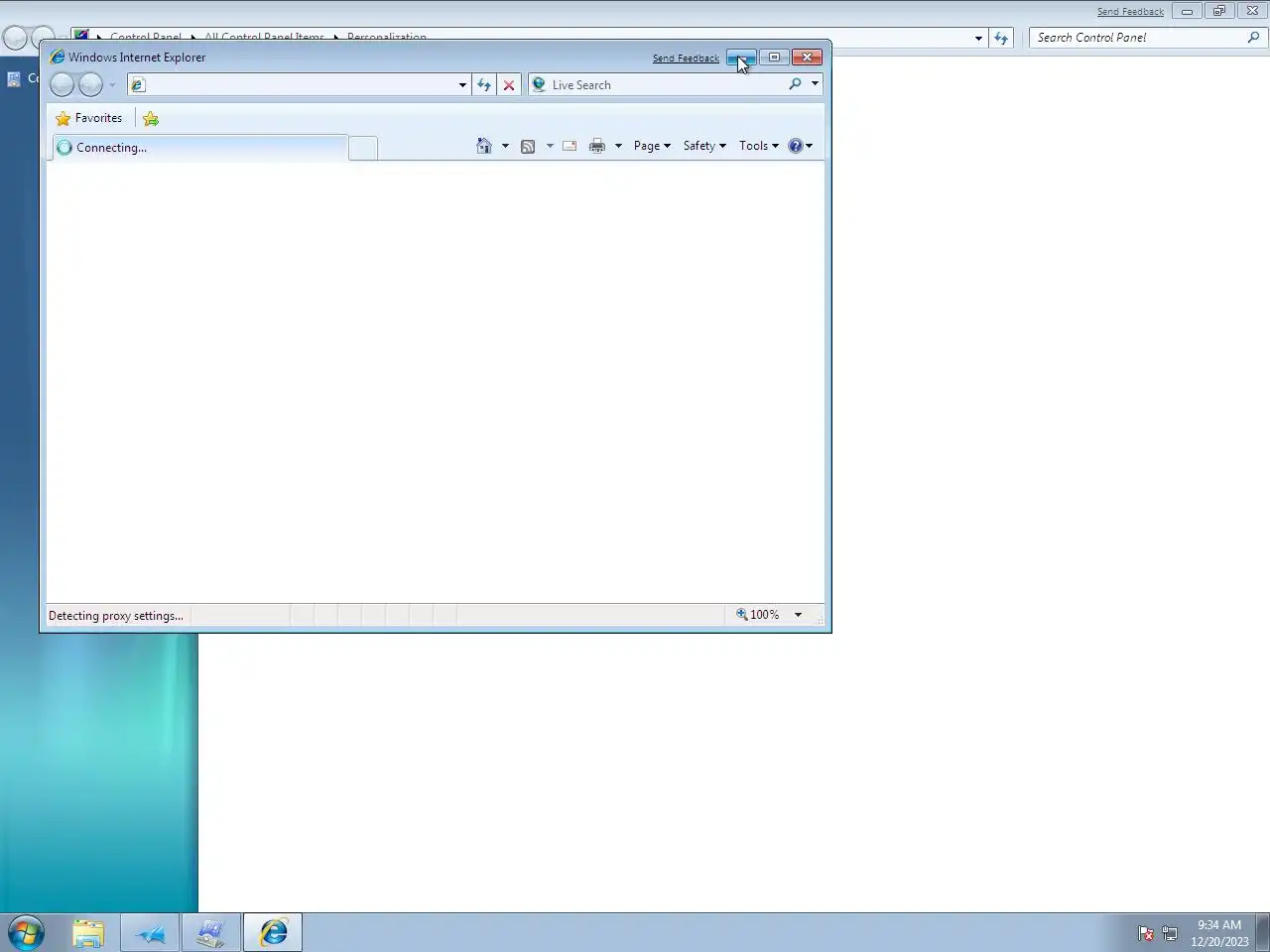Image resolution: width=1270 pixels, height=952 pixels.
Task: Click the blue arrow taskbar icon
Action: click(151, 932)
